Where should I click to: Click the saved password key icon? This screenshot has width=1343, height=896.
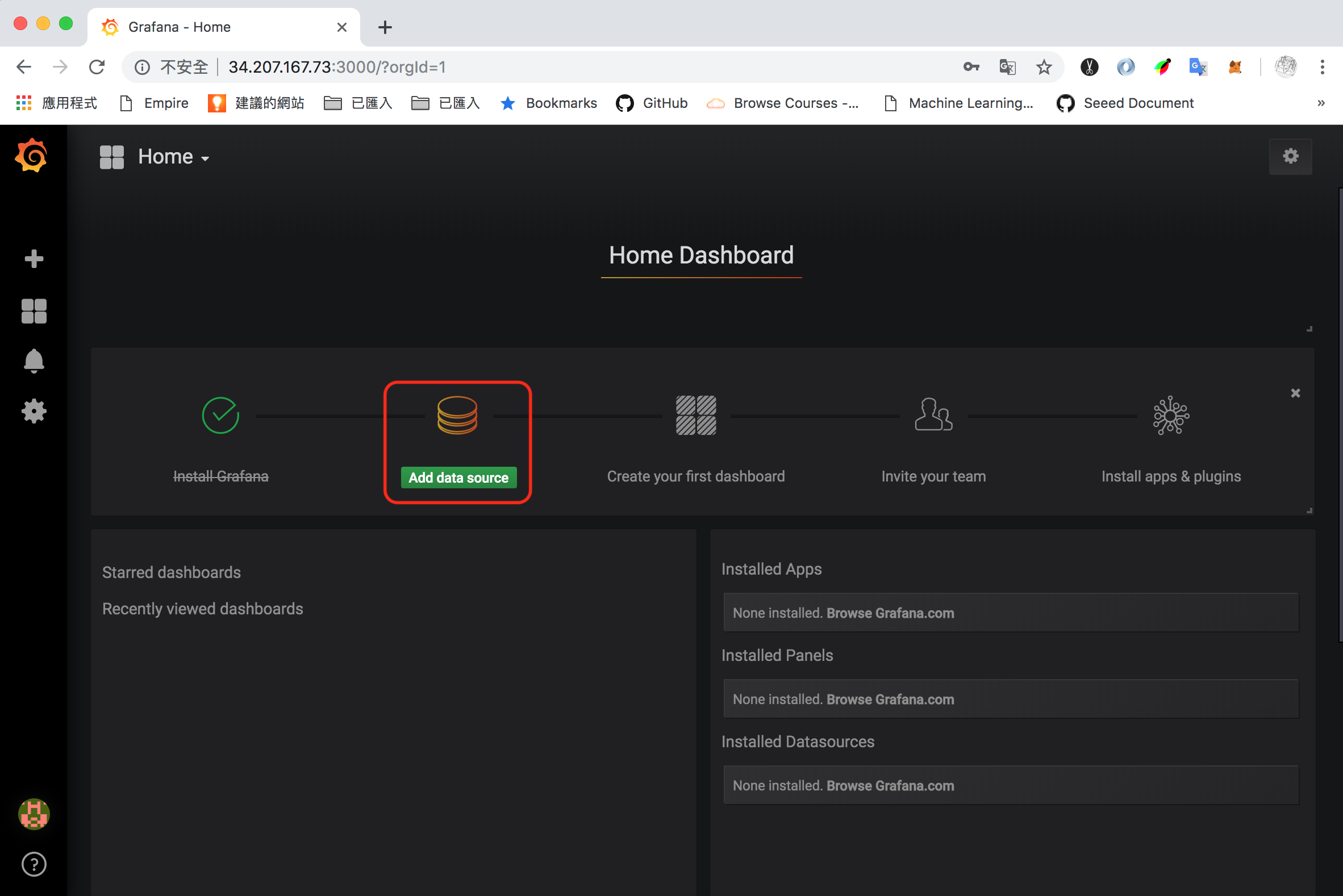click(x=971, y=67)
